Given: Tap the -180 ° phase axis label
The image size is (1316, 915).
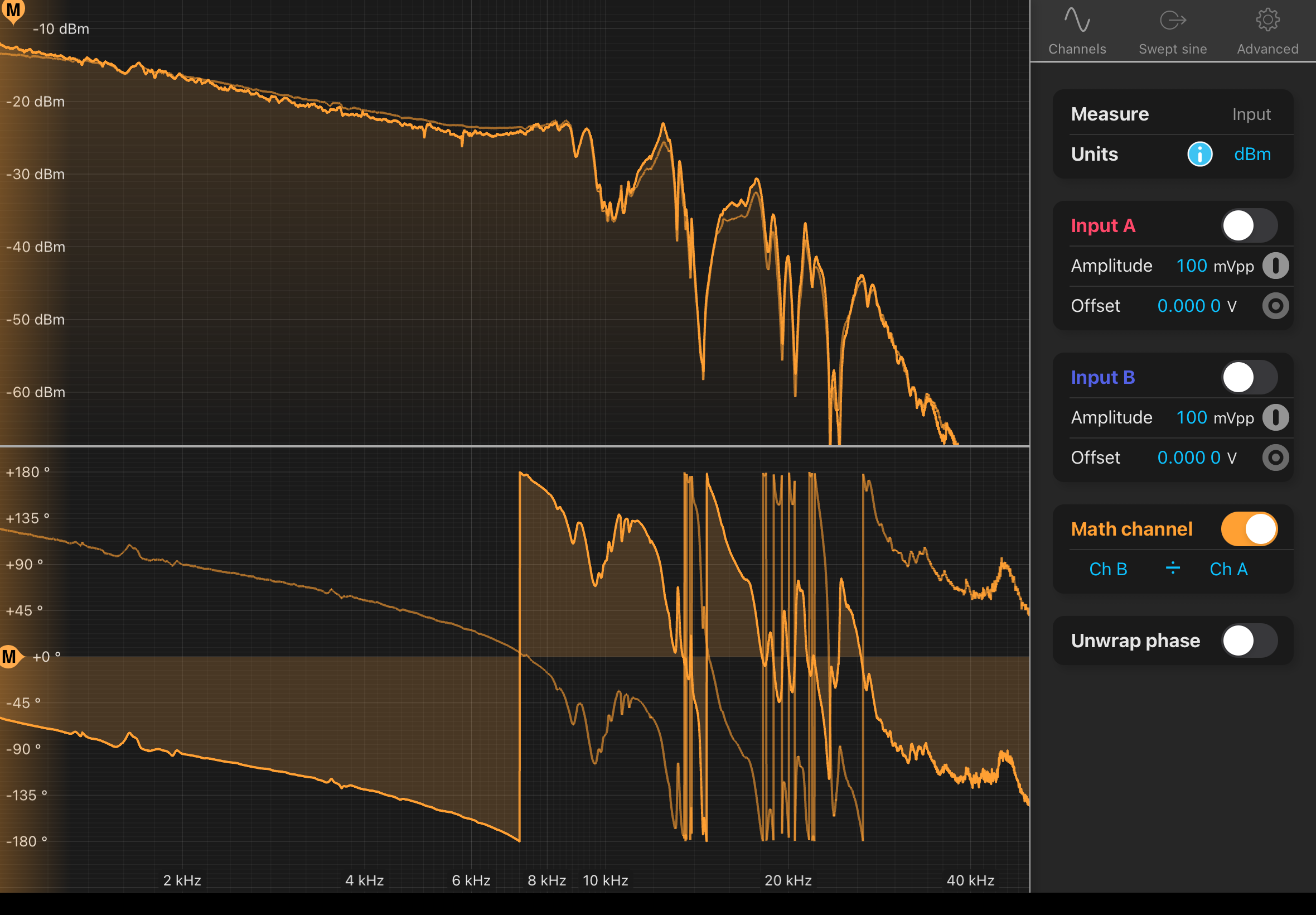Looking at the screenshot, I should pos(26,841).
